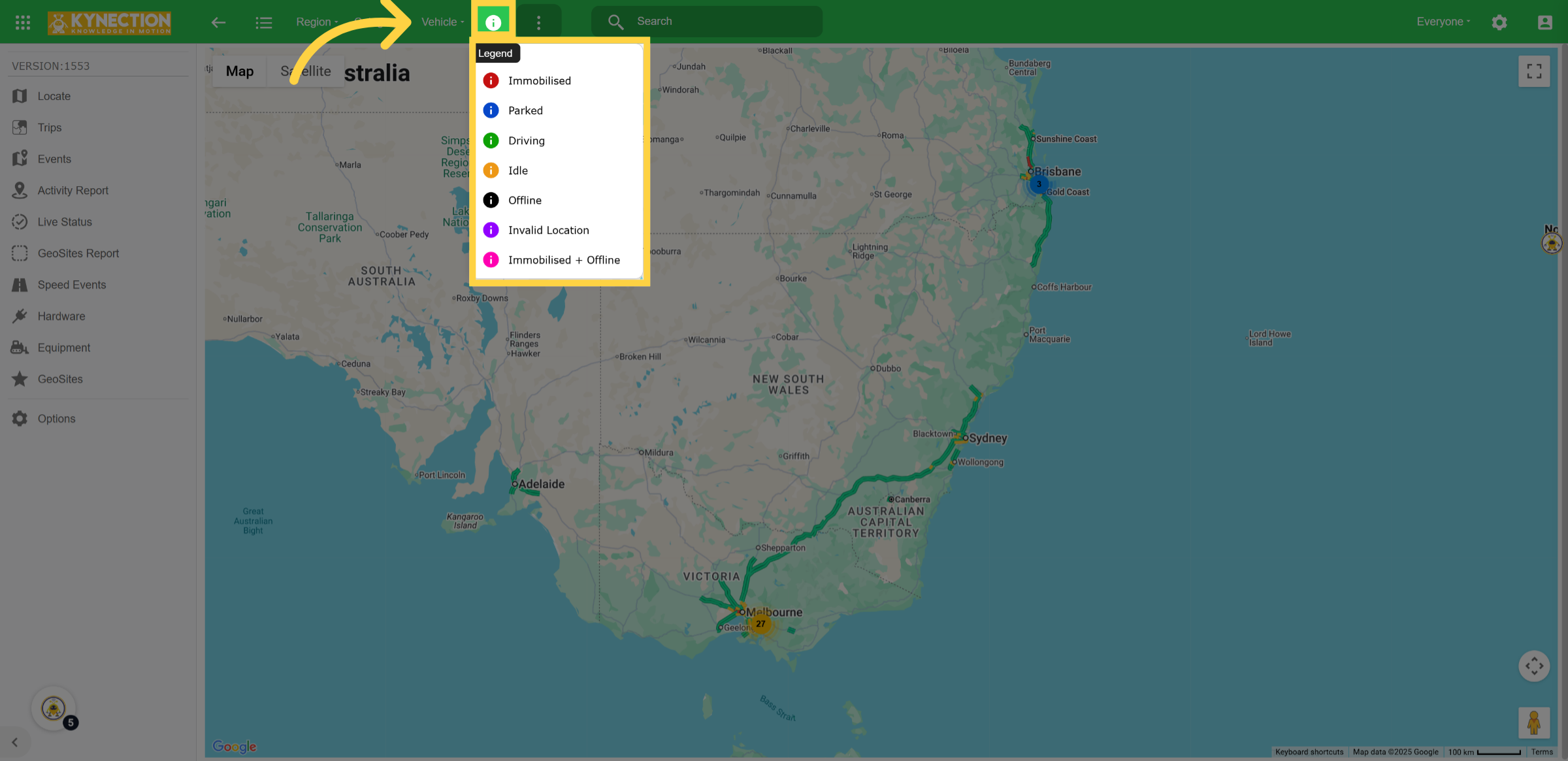Toggle the Legend info icon

pos(493,22)
